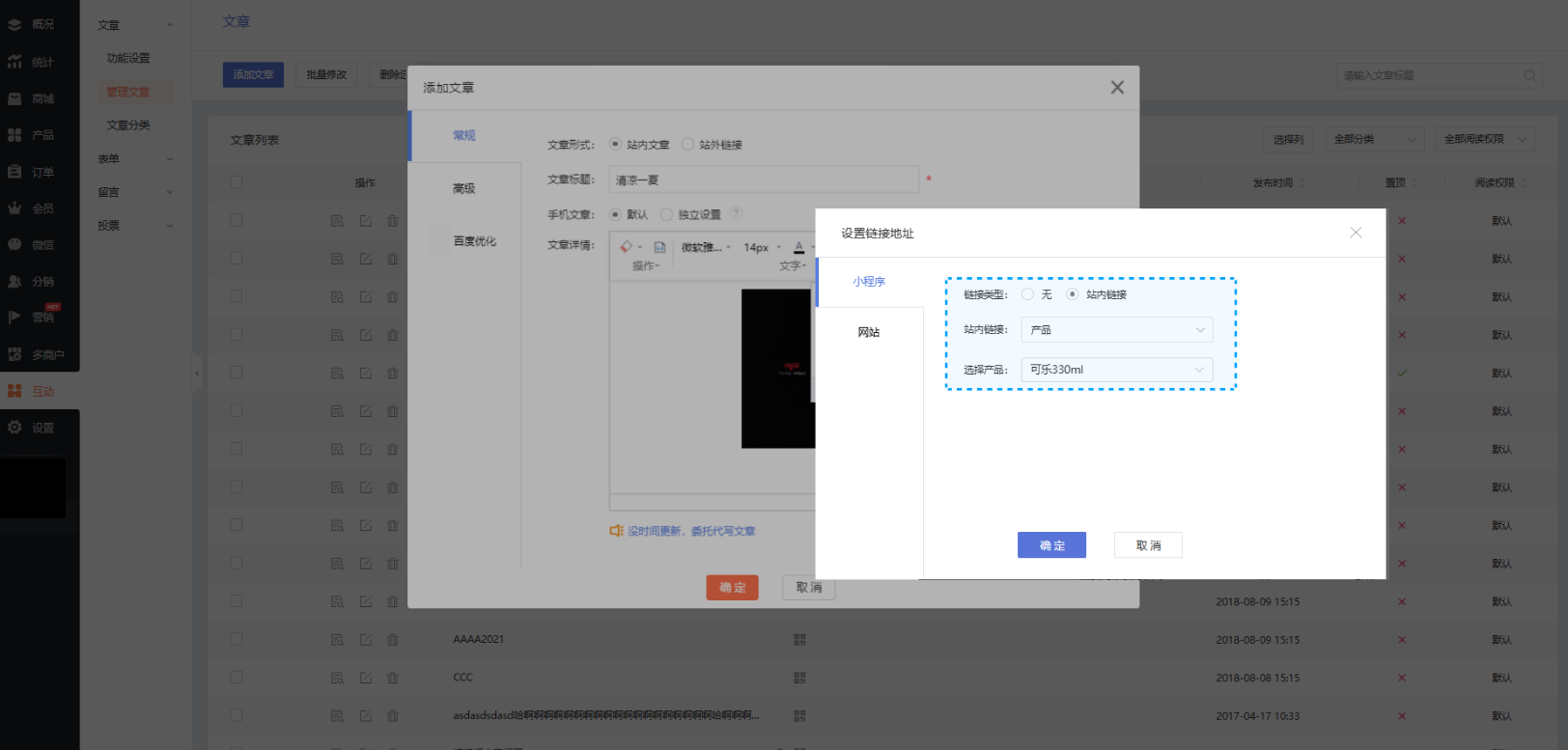The image size is (1568, 750).
Task: Click 取消 in the 设置链接地址 dialog
Action: point(1148,545)
